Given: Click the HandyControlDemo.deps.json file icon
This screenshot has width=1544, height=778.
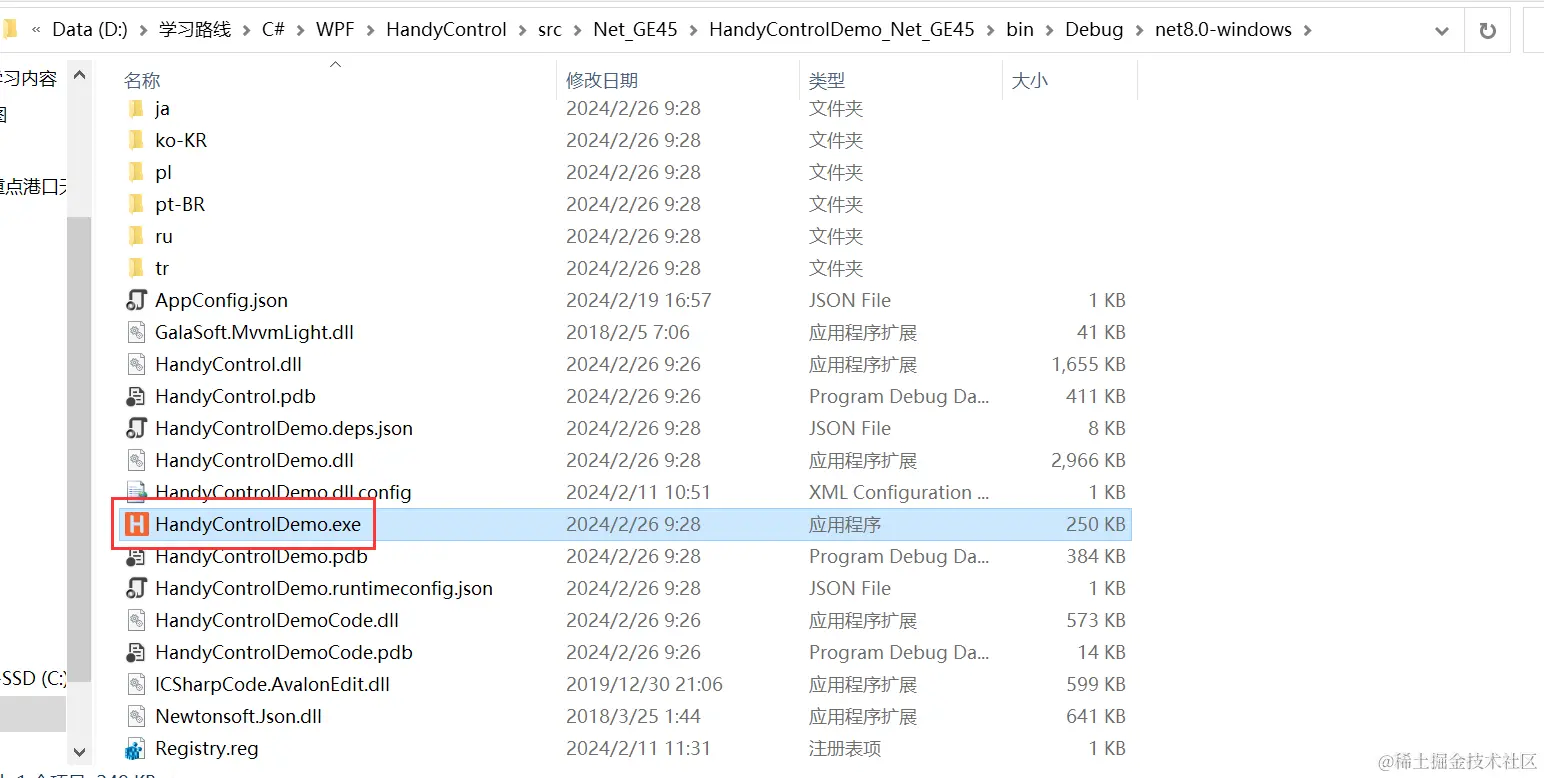Looking at the screenshot, I should (137, 428).
